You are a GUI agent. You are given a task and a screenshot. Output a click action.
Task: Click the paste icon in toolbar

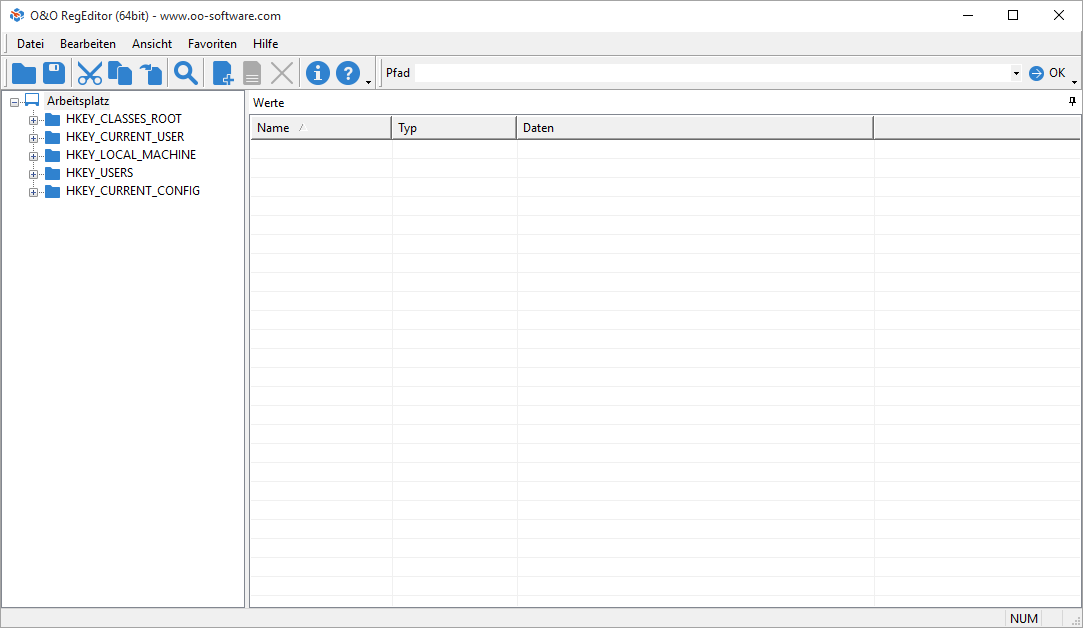pos(150,73)
